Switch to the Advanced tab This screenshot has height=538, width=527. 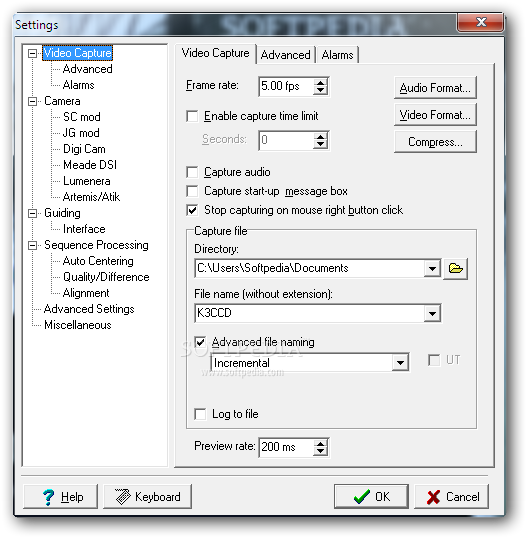[285, 55]
